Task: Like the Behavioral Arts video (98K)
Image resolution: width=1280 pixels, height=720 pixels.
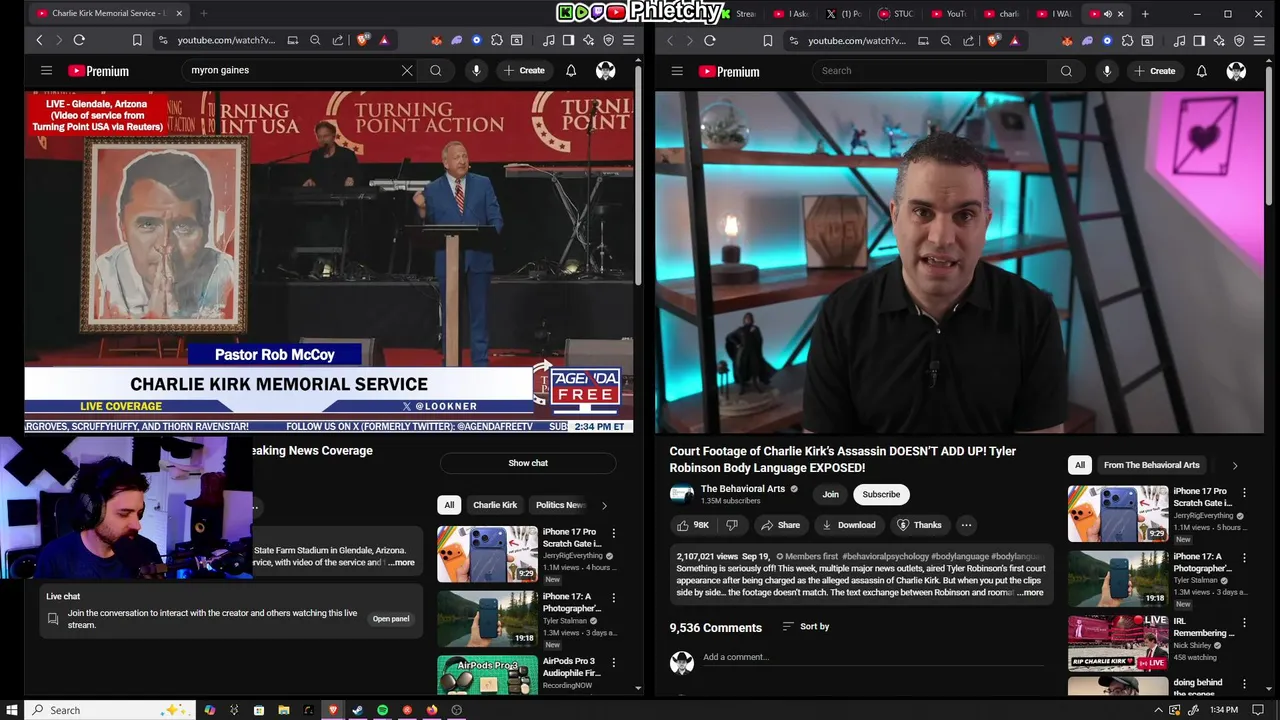Action: click(693, 525)
